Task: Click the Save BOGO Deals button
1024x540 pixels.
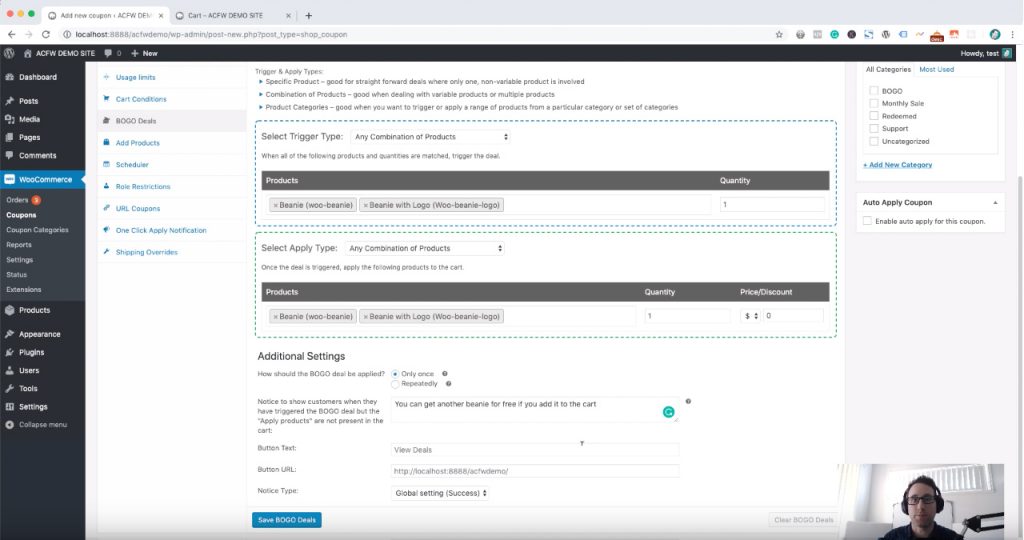Action: pos(287,520)
